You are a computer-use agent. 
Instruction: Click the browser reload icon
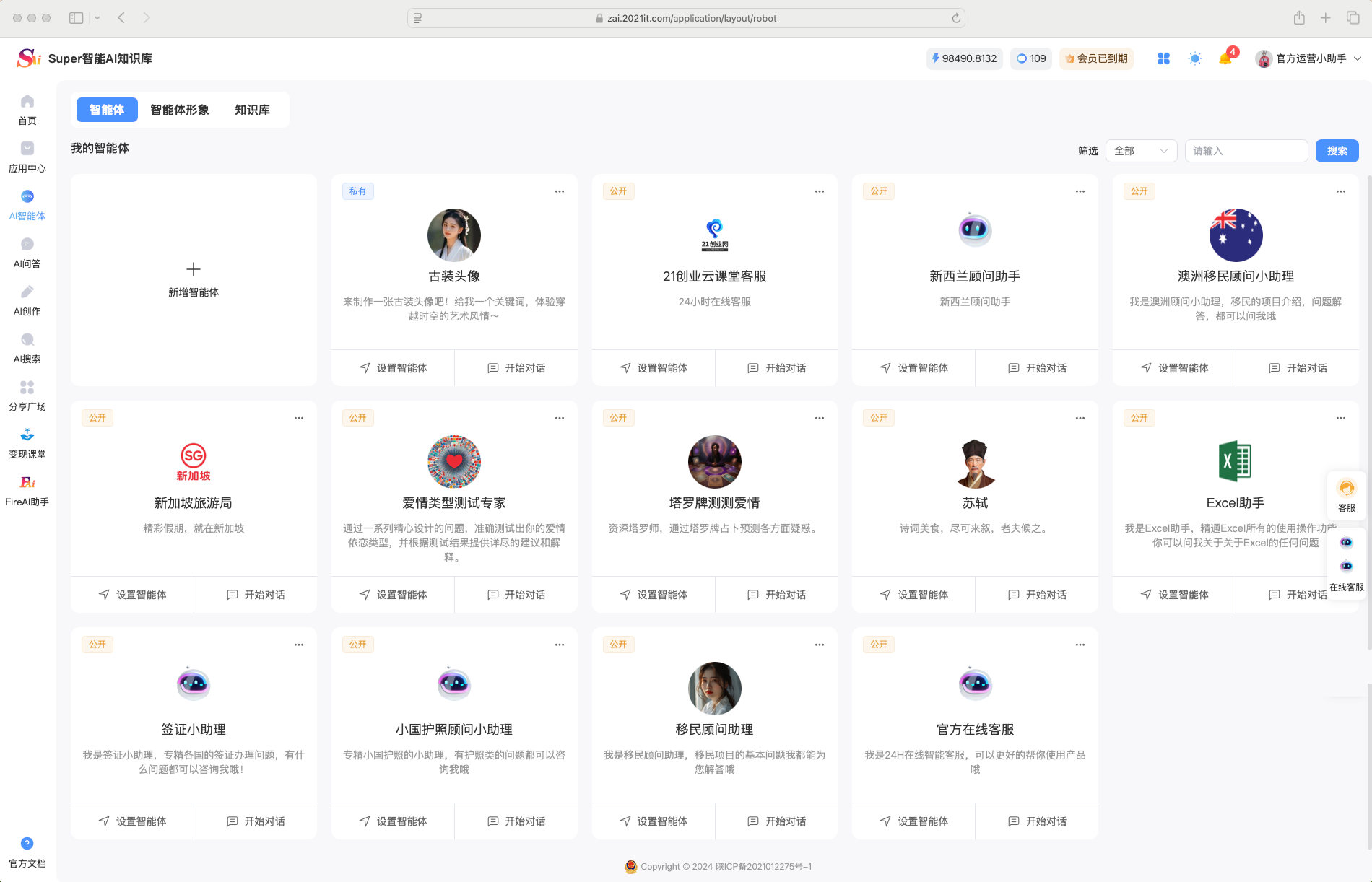pos(956,18)
